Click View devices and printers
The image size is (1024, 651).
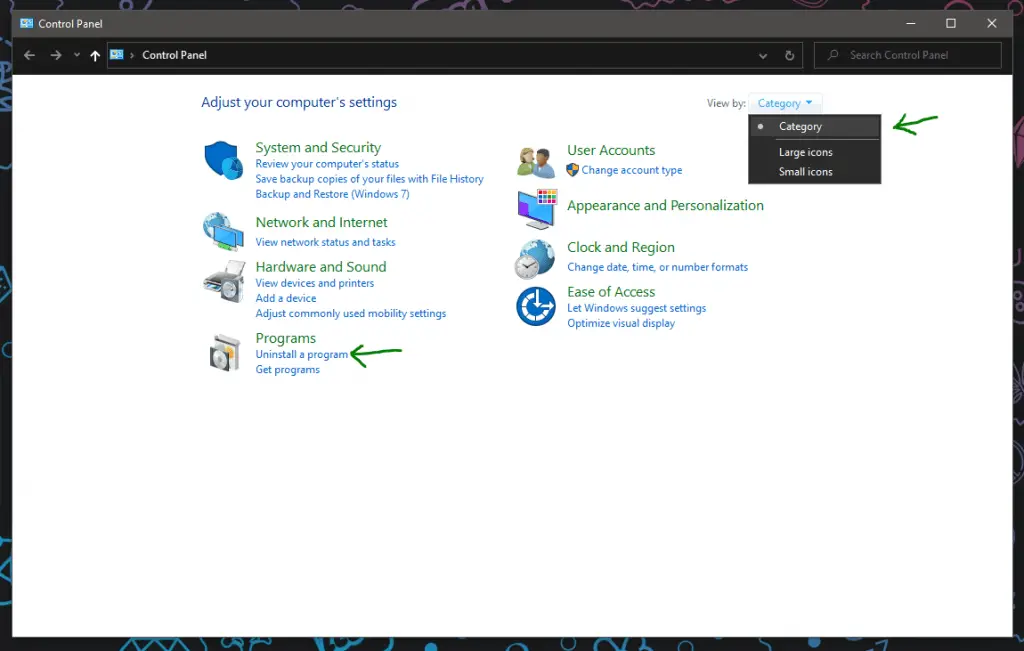coord(315,283)
